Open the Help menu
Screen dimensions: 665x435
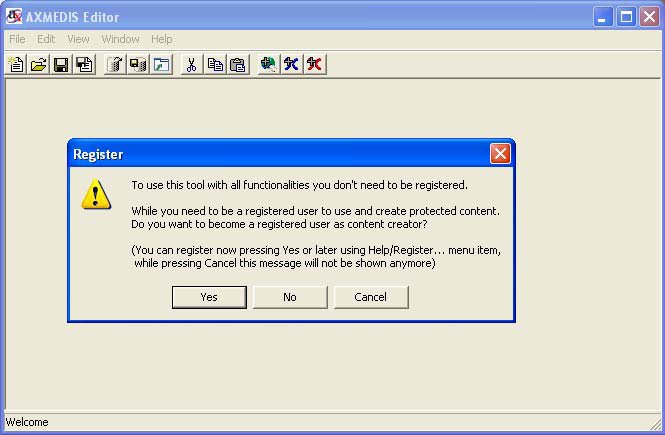tap(162, 39)
